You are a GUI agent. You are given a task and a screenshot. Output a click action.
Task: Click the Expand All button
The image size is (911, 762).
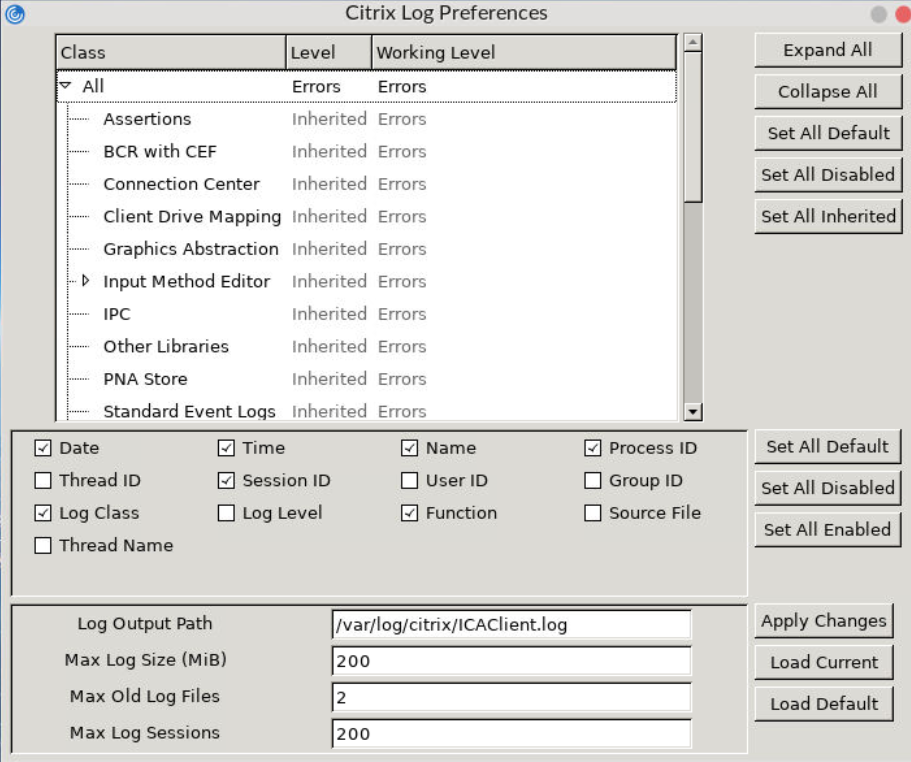pyautogui.click(x=828, y=50)
